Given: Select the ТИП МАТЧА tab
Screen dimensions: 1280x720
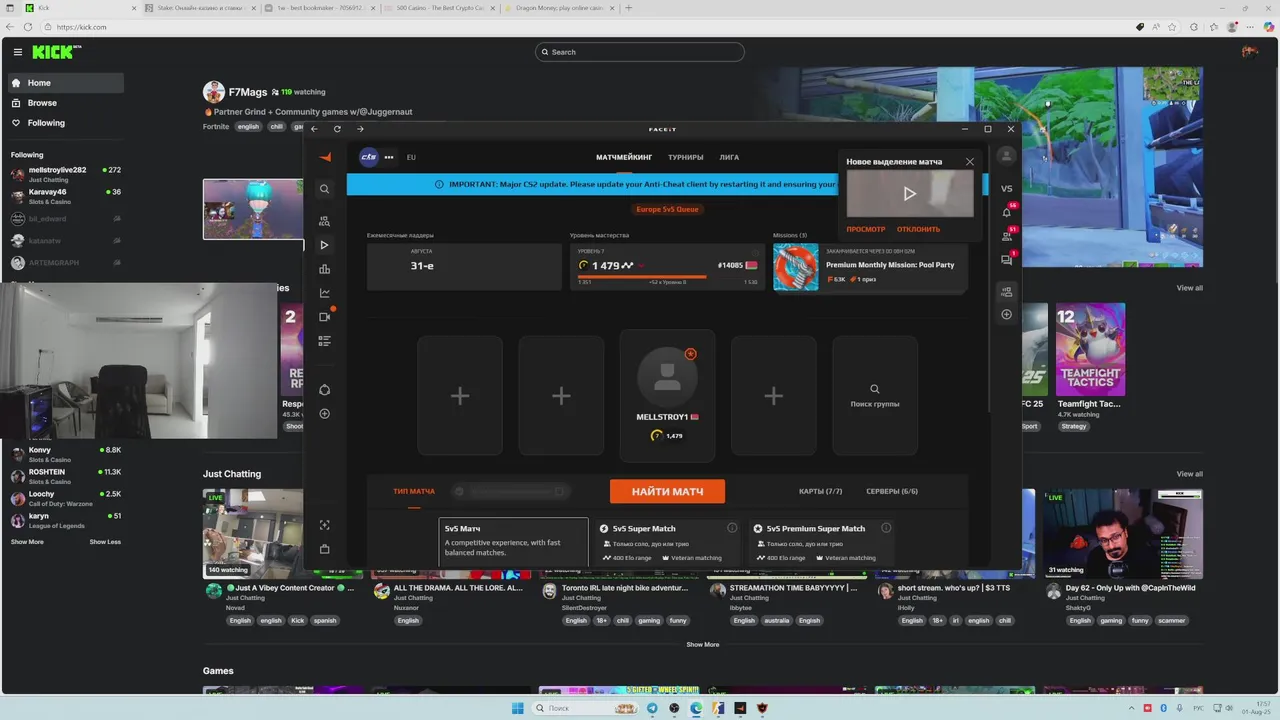Looking at the screenshot, I should pos(414,491).
